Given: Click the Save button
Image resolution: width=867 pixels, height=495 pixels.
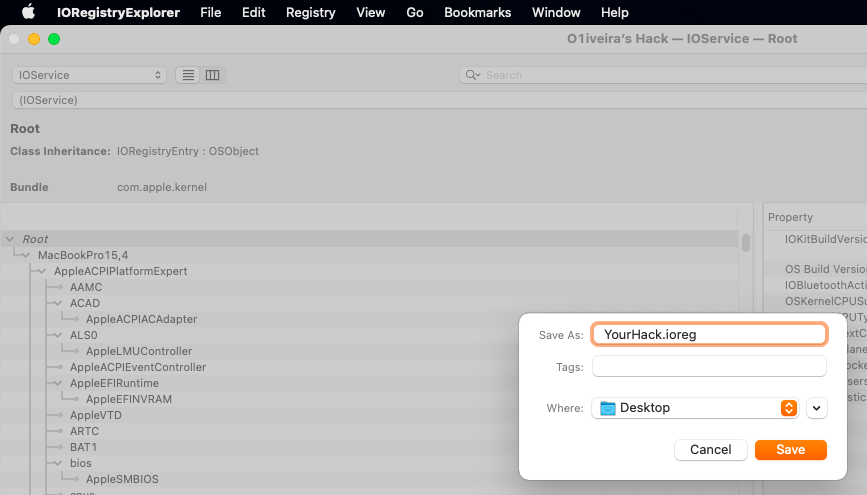Looking at the screenshot, I should [x=791, y=450].
